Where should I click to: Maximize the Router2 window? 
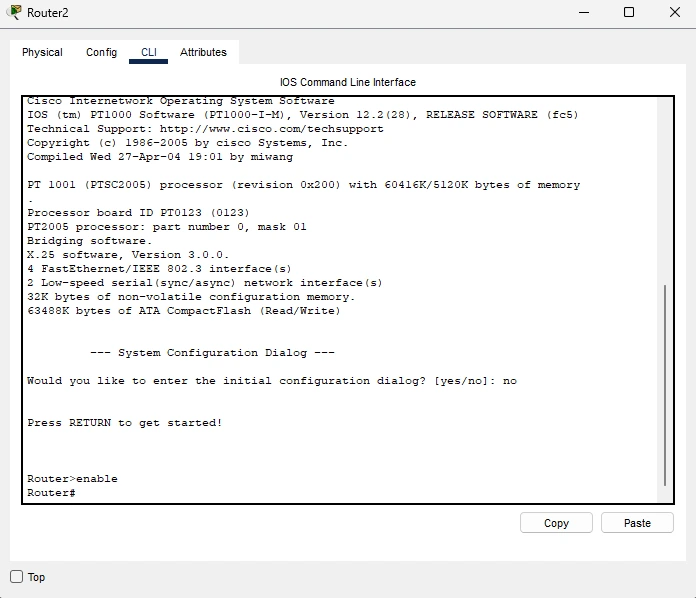(629, 13)
